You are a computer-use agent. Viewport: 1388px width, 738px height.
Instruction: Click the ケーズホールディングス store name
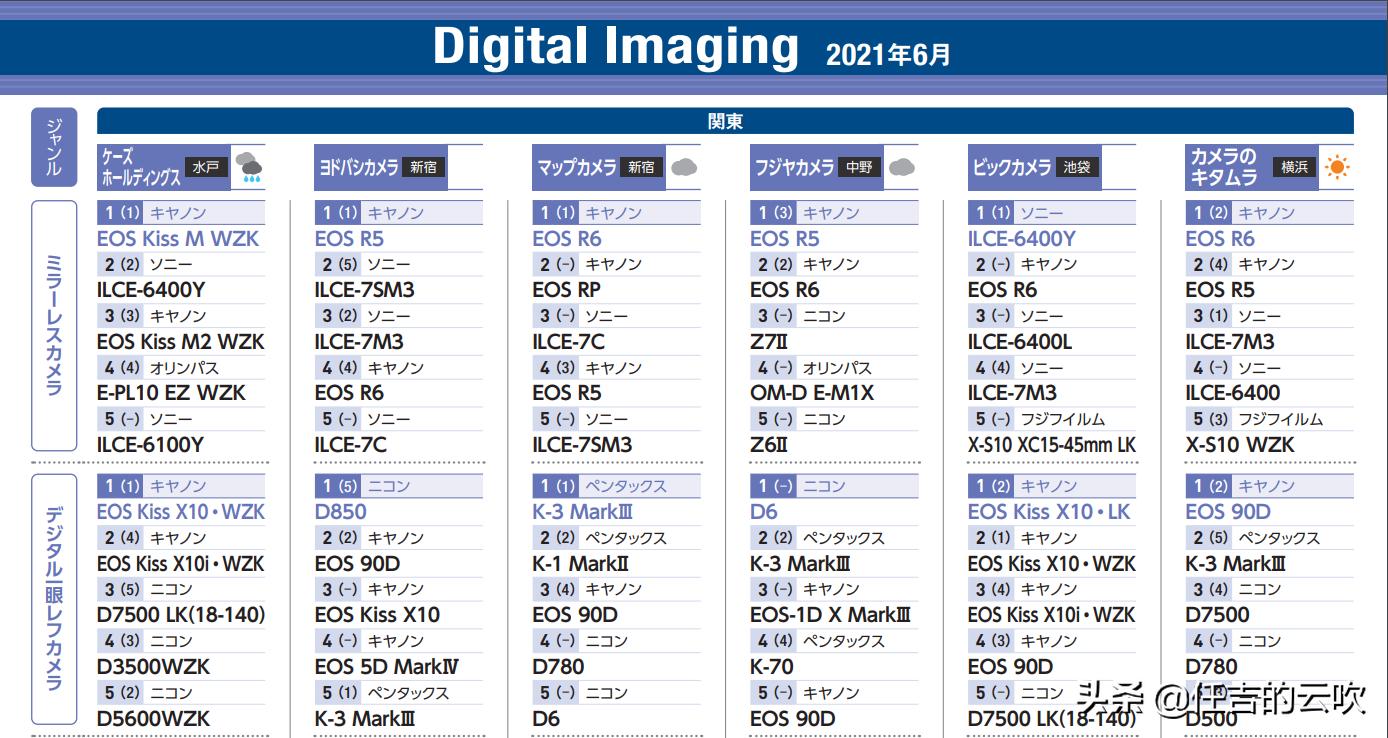(141, 167)
